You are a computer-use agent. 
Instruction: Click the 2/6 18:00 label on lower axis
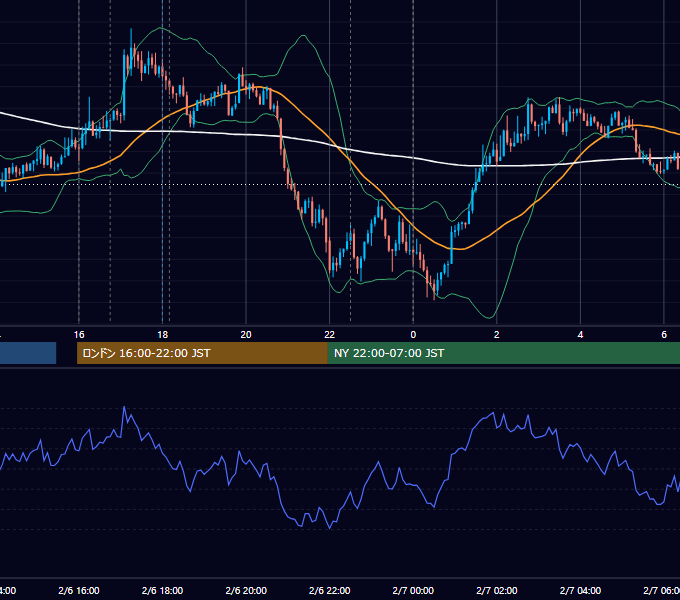163,590
